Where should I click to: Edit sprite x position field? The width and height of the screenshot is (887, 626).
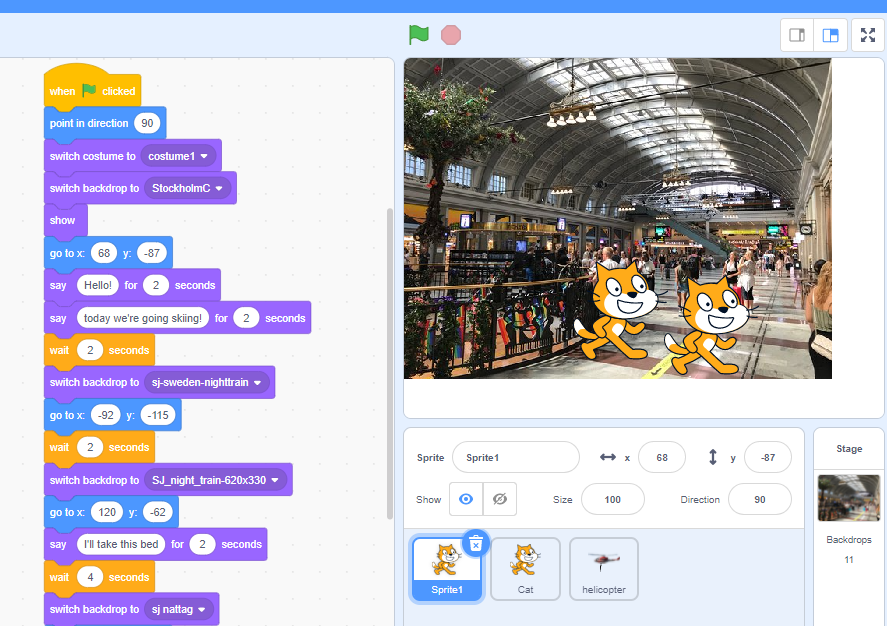(x=662, y=457)
